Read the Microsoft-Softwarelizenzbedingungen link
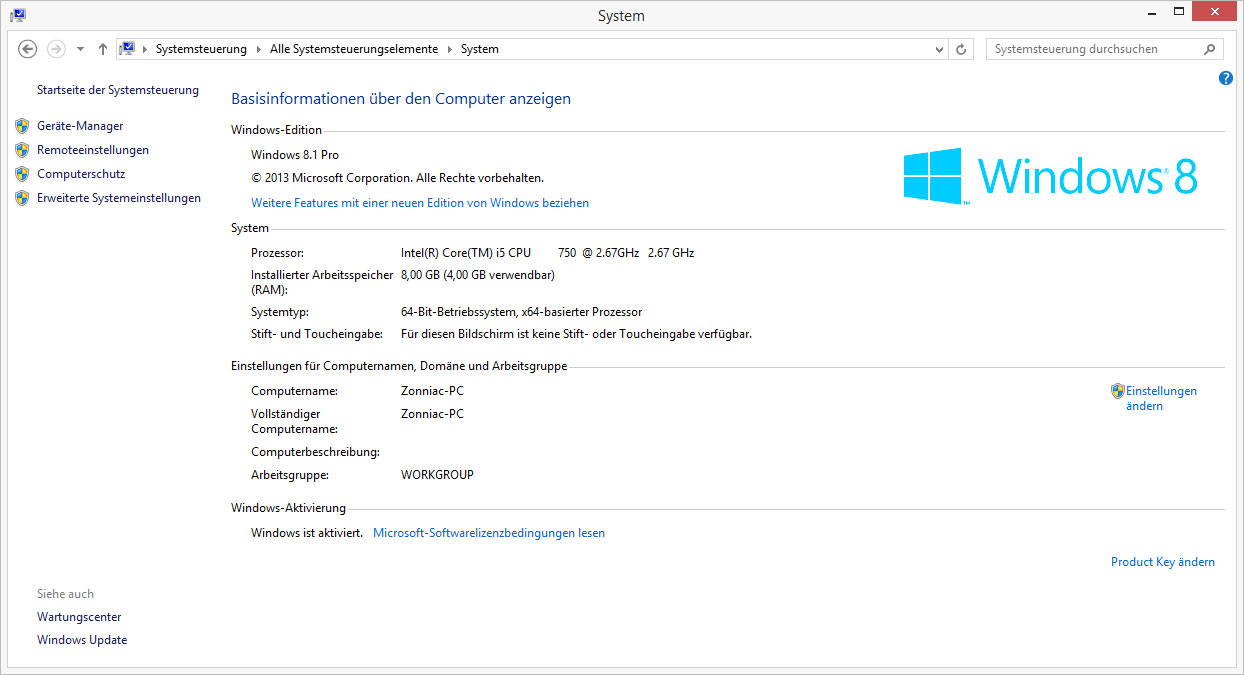Viewport: 1244px width, 675px height. click(x=489, y=533)
